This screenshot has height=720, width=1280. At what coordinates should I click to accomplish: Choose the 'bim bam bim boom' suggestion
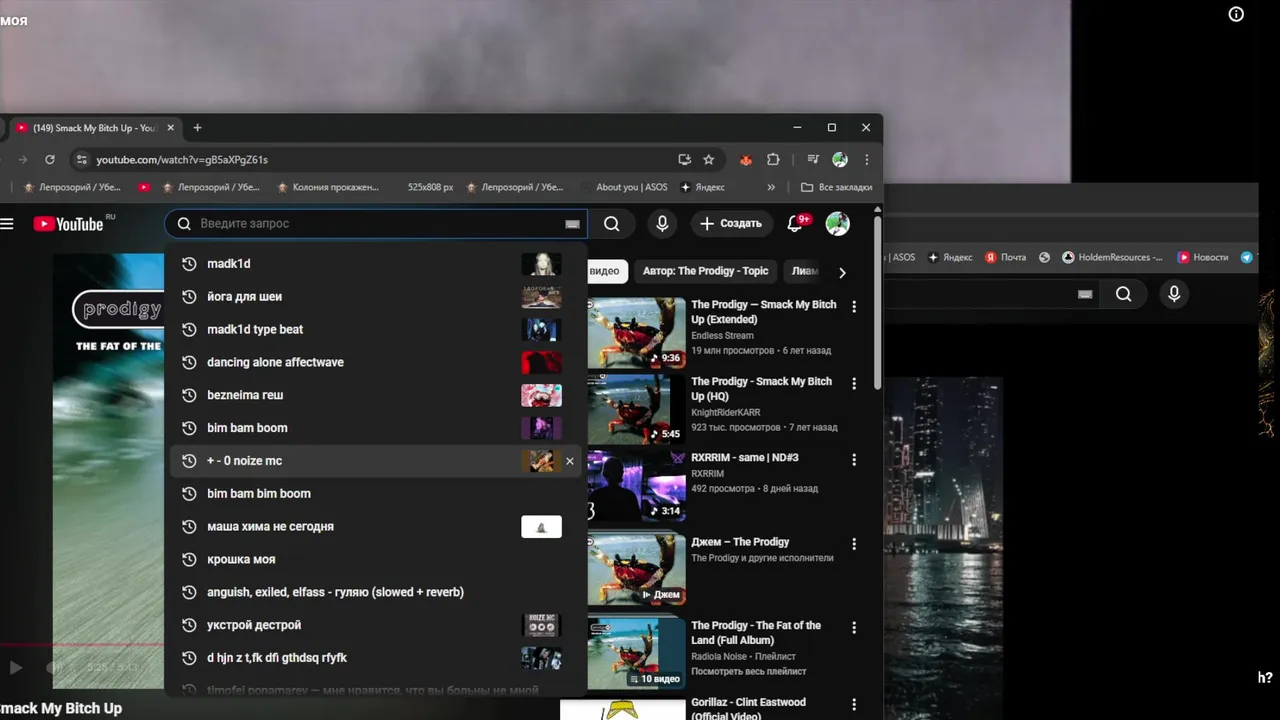click(375, 494)
